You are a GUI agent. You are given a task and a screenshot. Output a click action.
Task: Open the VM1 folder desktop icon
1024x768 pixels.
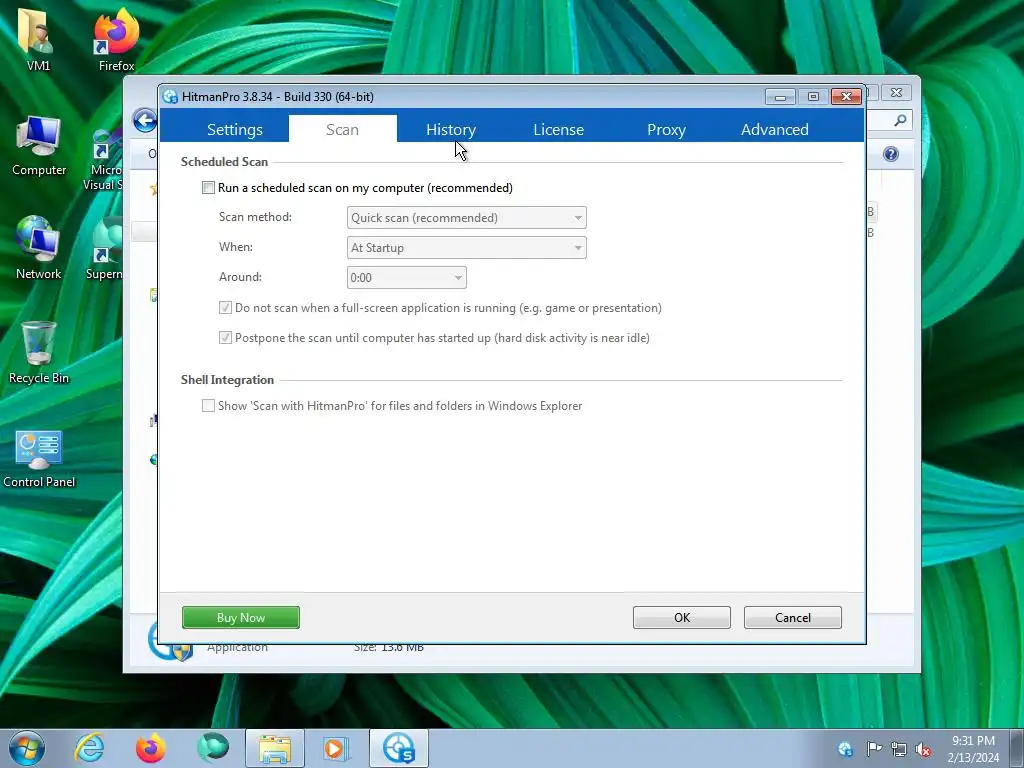pos(38,40)
